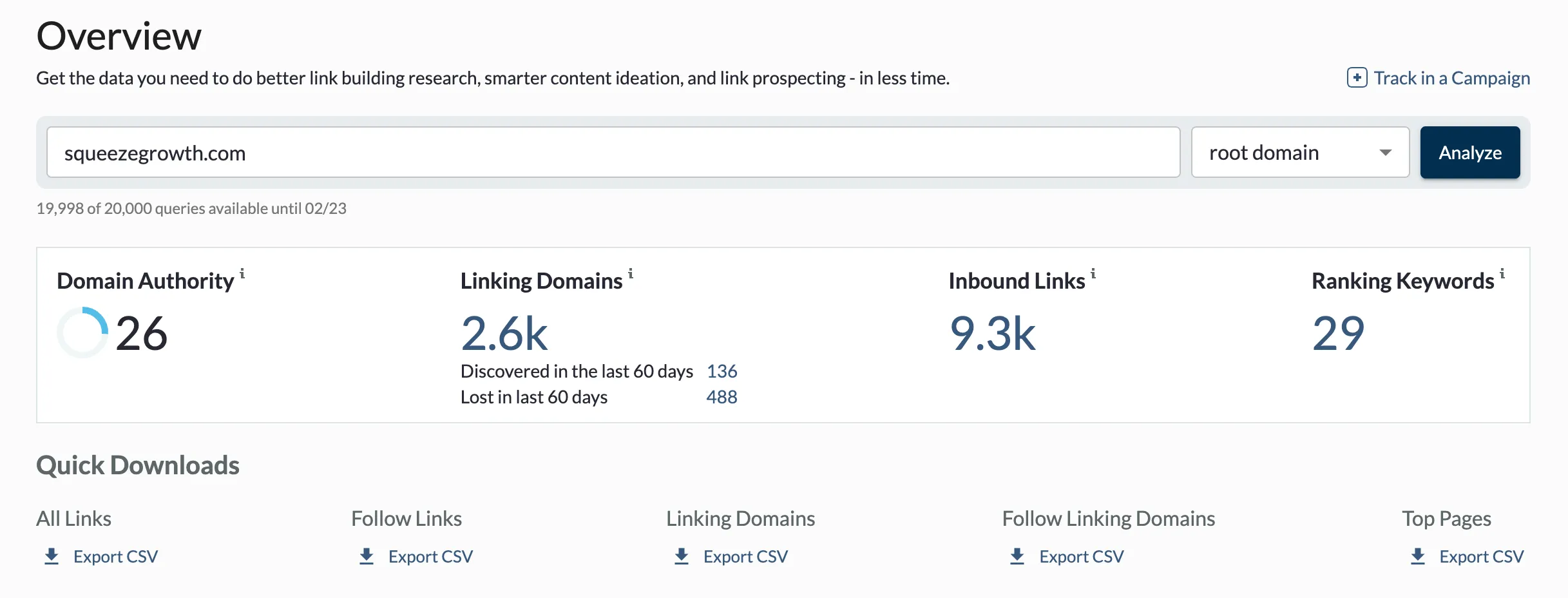
Task: Open Track in a Campaign link
Action: [1451, 78]
